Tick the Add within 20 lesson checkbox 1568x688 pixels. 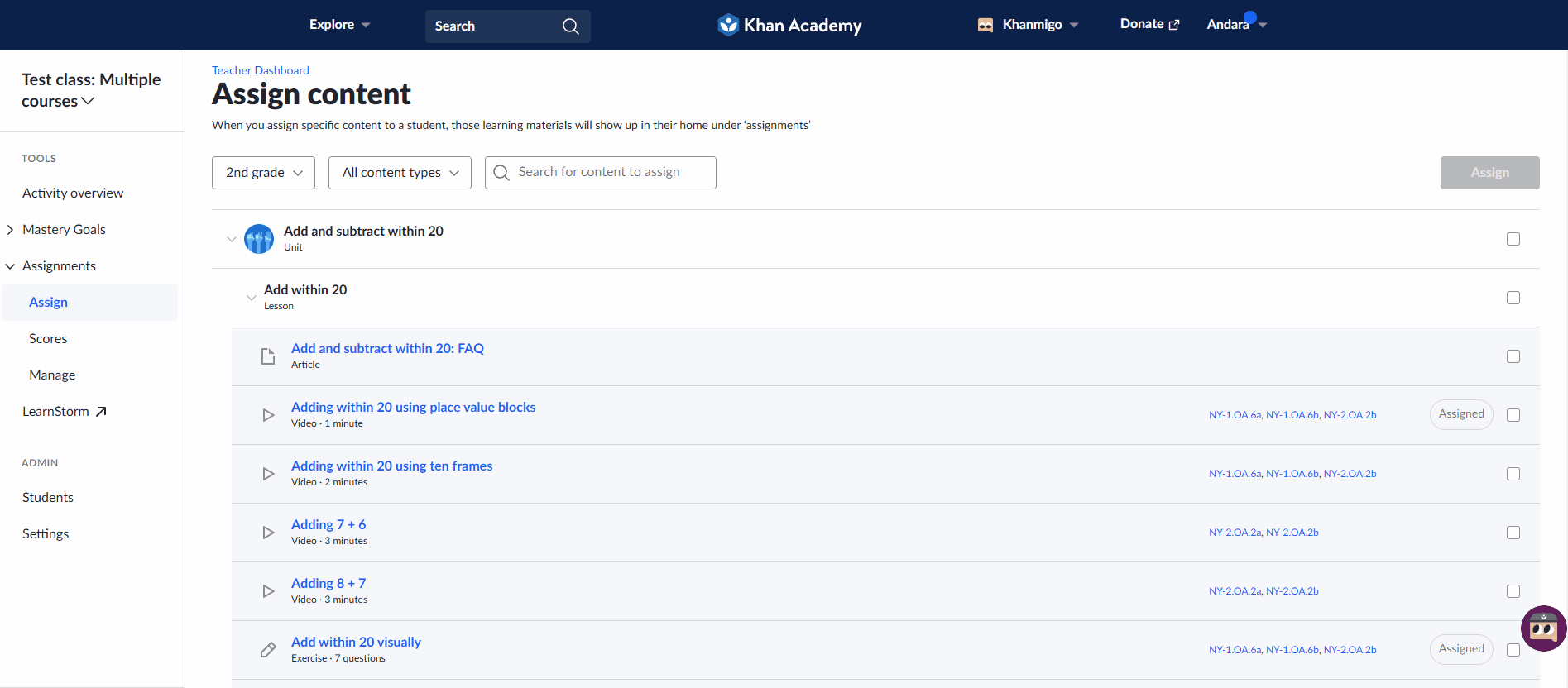[x=1513, y=298]
